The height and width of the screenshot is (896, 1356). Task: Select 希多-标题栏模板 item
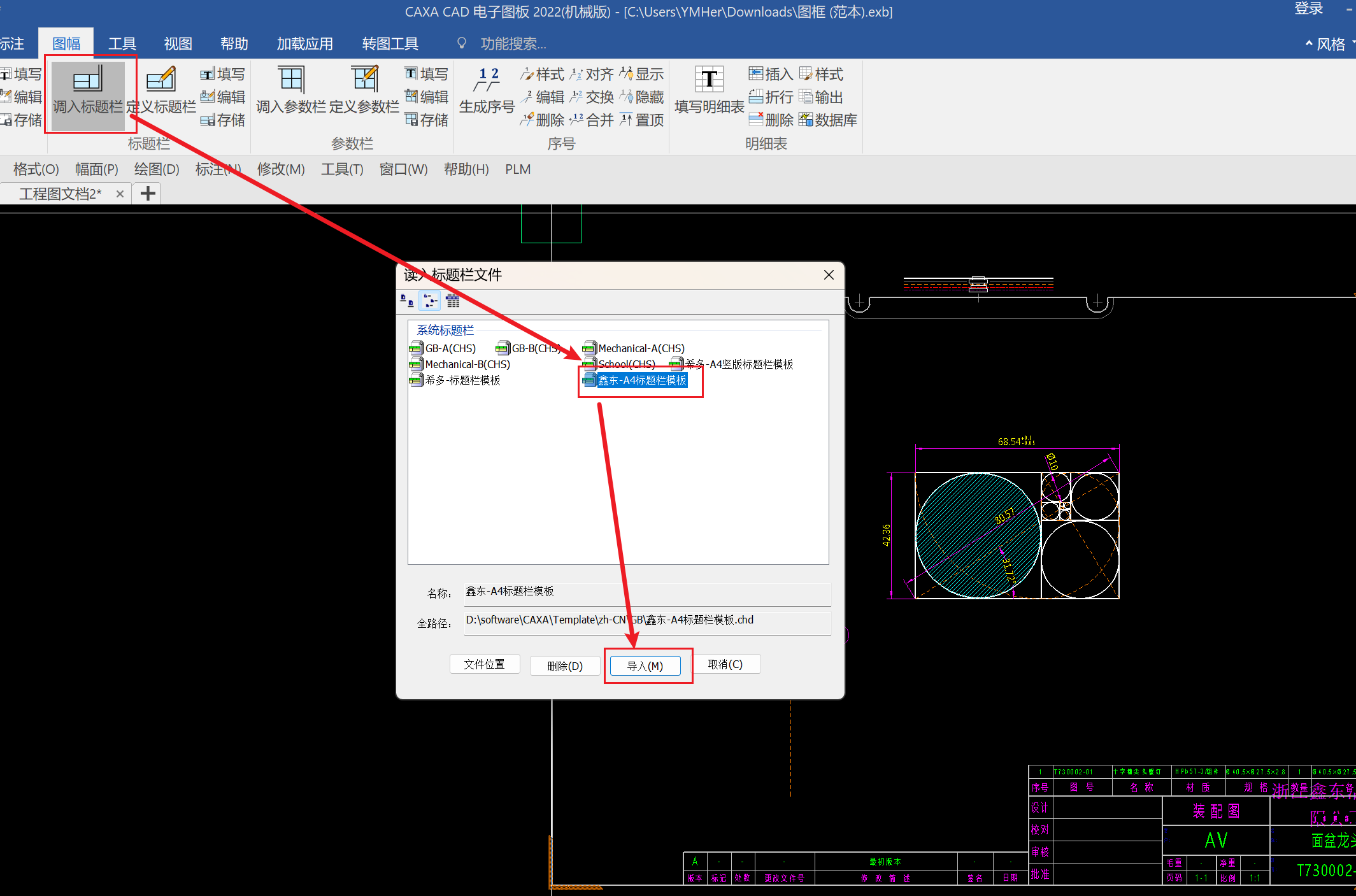coord(455,380)
